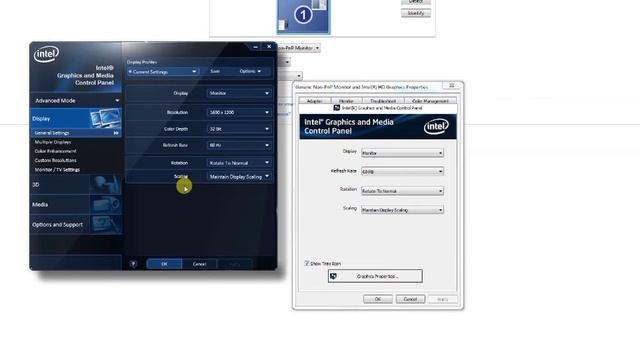
Task: Toggle the Show Tray Icon checkbox
Action: click(307, 263)
